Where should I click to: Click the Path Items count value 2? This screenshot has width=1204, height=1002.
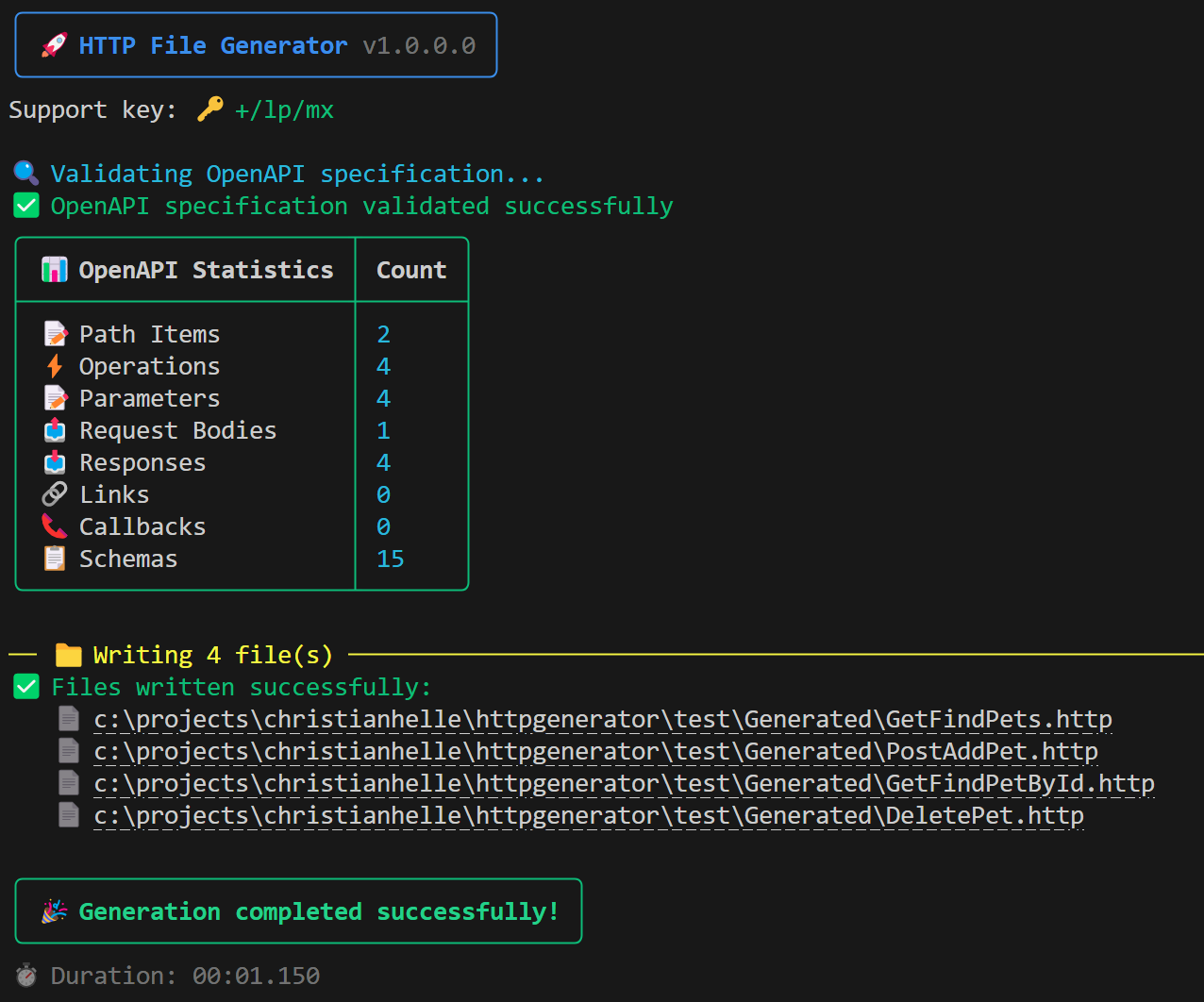[x=384, y=334]
